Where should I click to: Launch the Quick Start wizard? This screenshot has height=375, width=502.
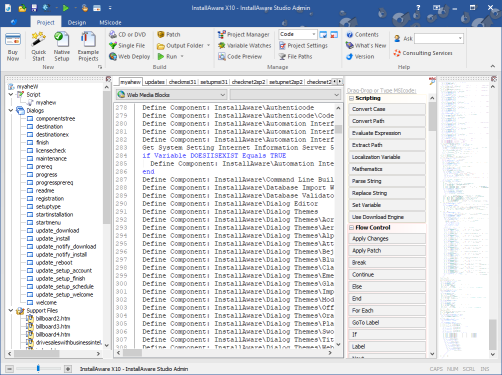pyautogui.click(x=38, y=46)
